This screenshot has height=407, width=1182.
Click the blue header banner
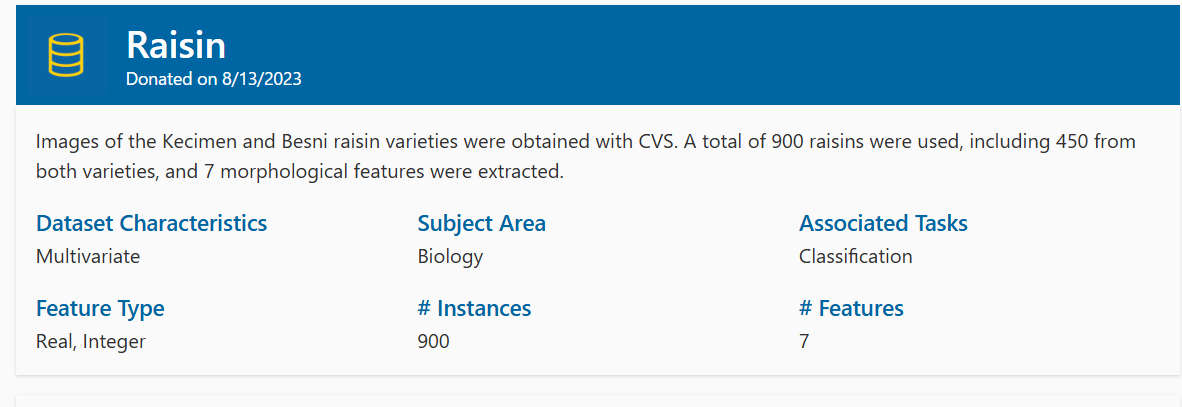(x=598, y=54)
